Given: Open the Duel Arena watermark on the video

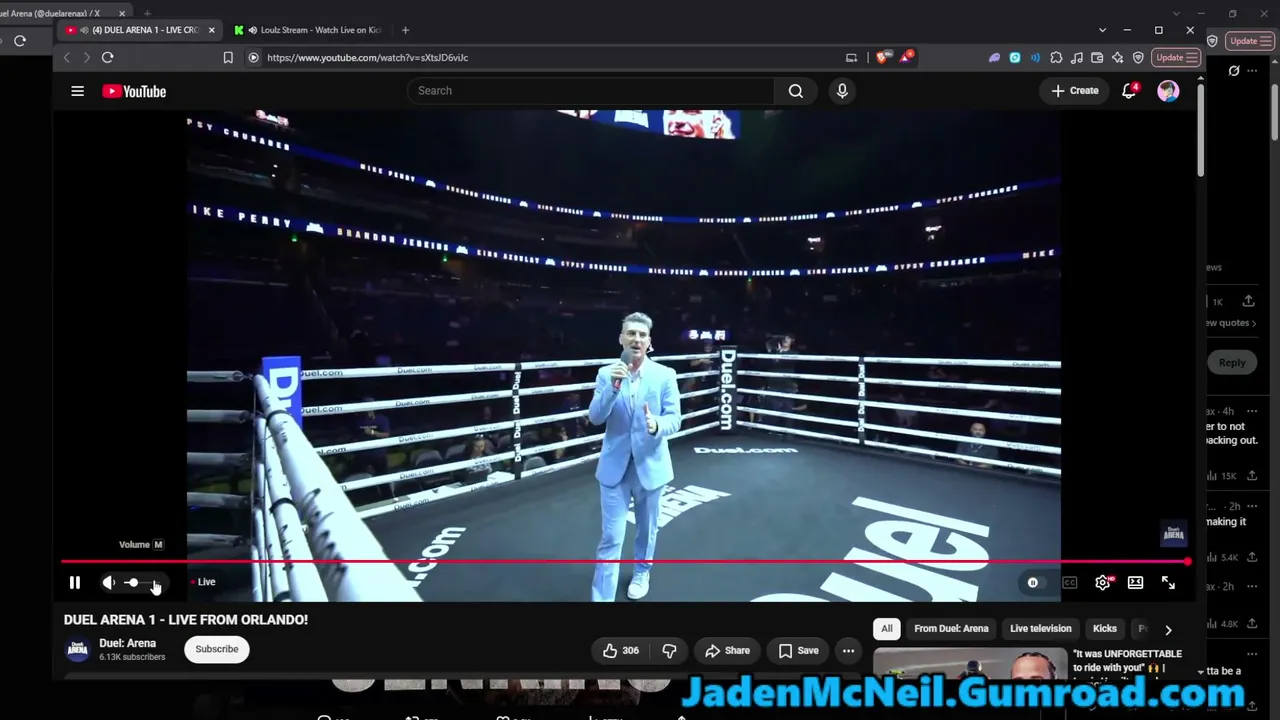Looking at the screenshot, I should [x=1173, y=534].
